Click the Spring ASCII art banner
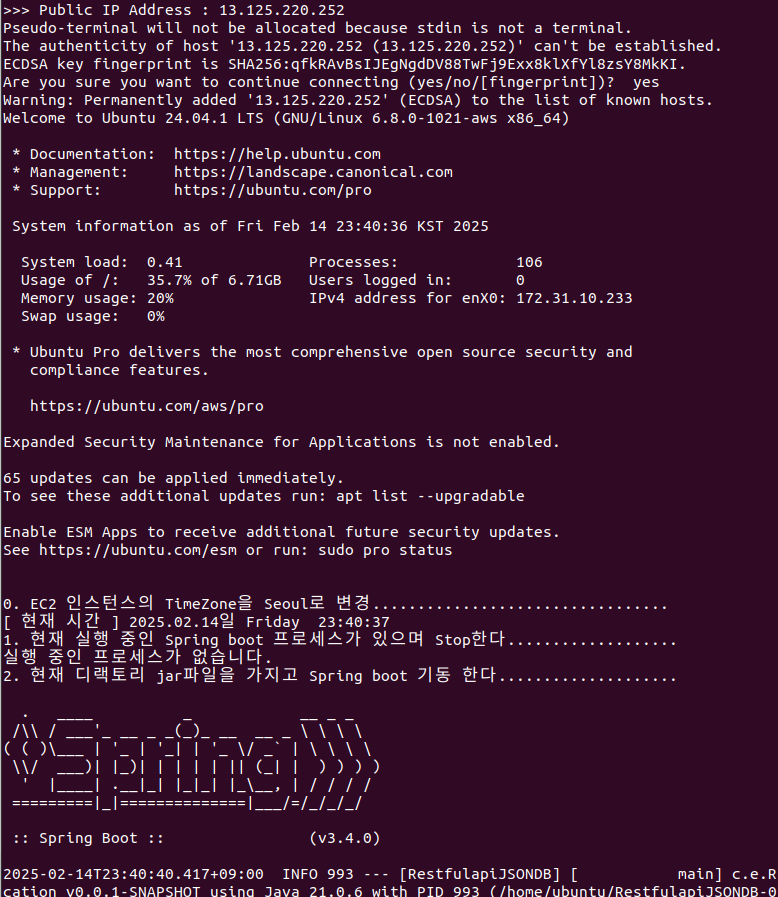This screenshot has height=897, width=778. click(x=192, y=761)
